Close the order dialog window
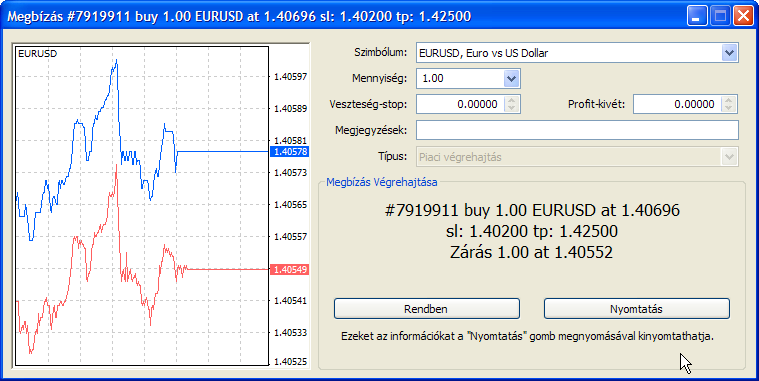 [x=743, y=16]
